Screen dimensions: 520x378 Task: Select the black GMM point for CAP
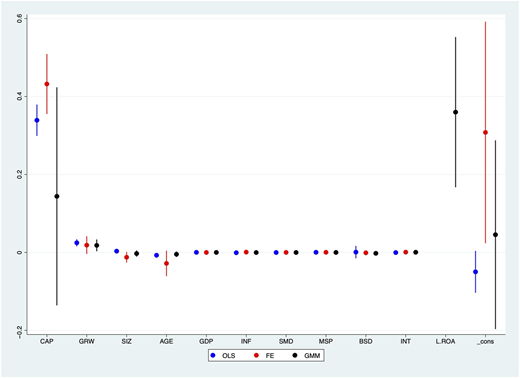click(57, 196)
